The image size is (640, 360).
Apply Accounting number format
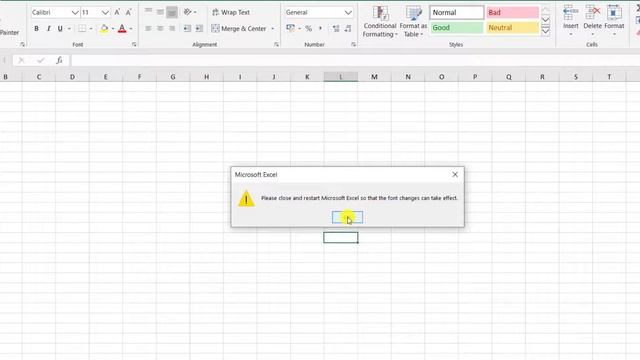click(290, 28)
